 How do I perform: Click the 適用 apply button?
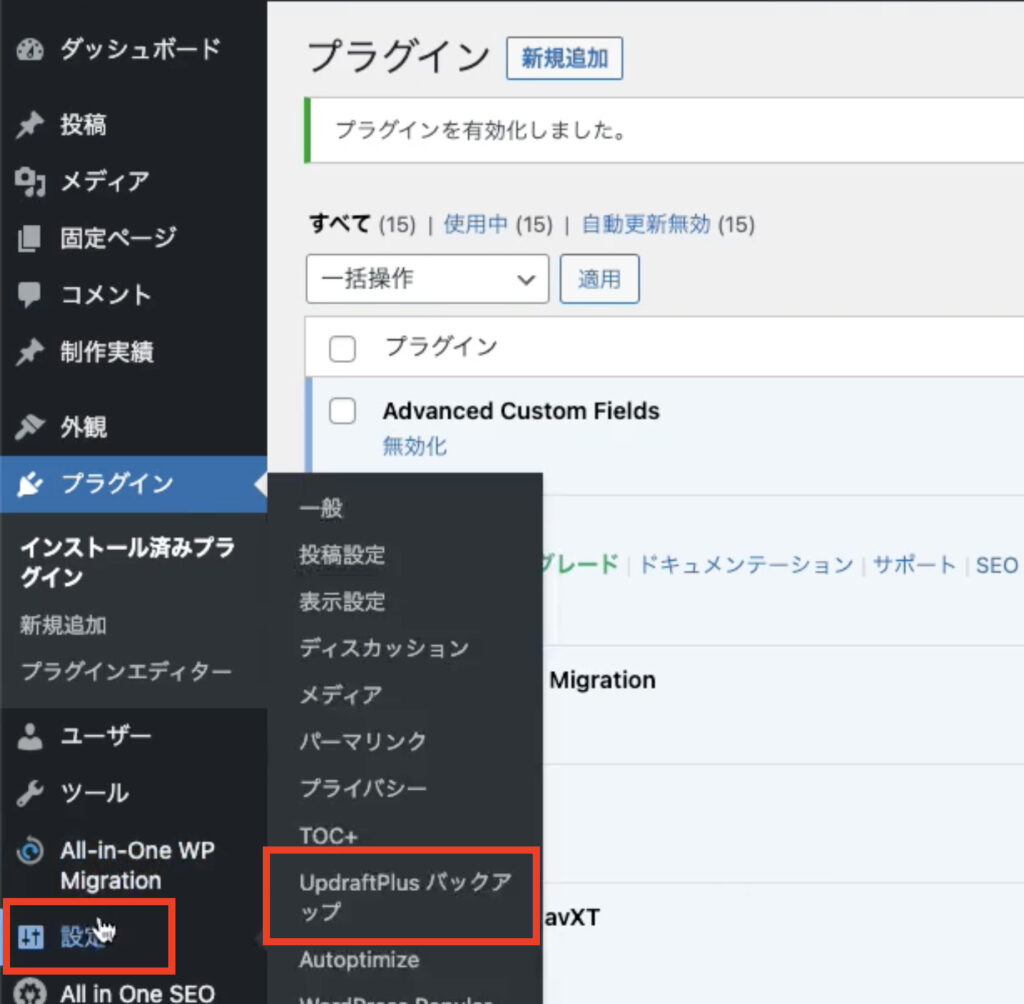pos(599,279)
